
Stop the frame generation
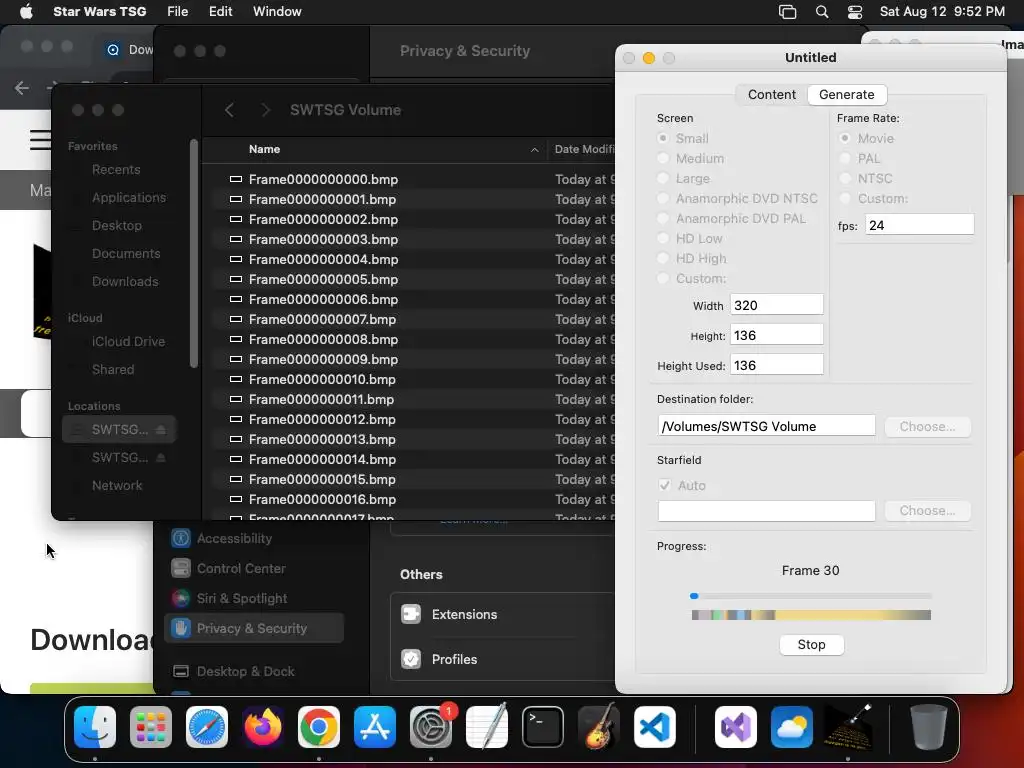point(811,645)
